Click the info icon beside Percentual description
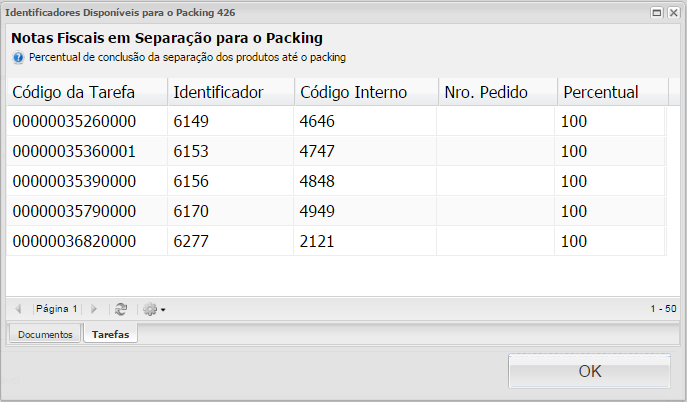This screenshot has width=693, height=409. tap(18, 58)
